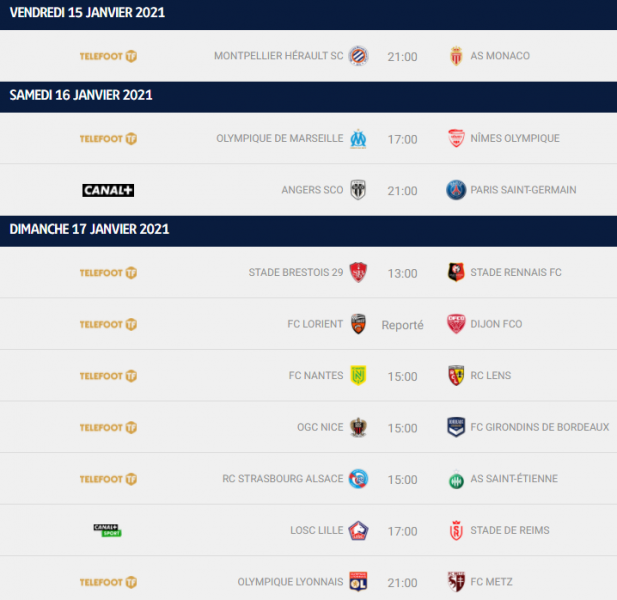
Task: Open the RC Strasbourg Alsace team link
Action: [x=283, y=478]
